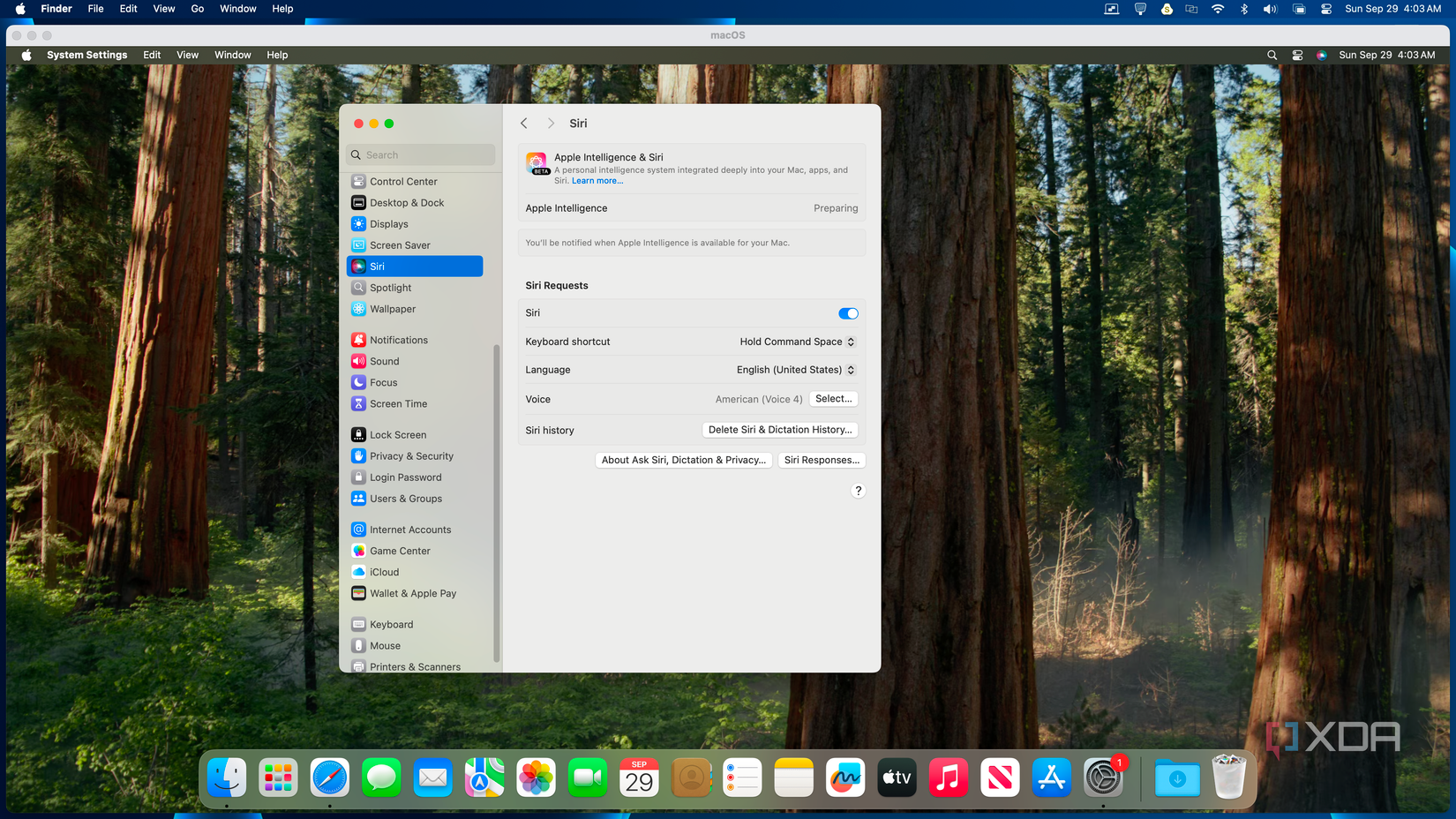Open Spotlight search in inner menu bar

tap(1272, 55)
